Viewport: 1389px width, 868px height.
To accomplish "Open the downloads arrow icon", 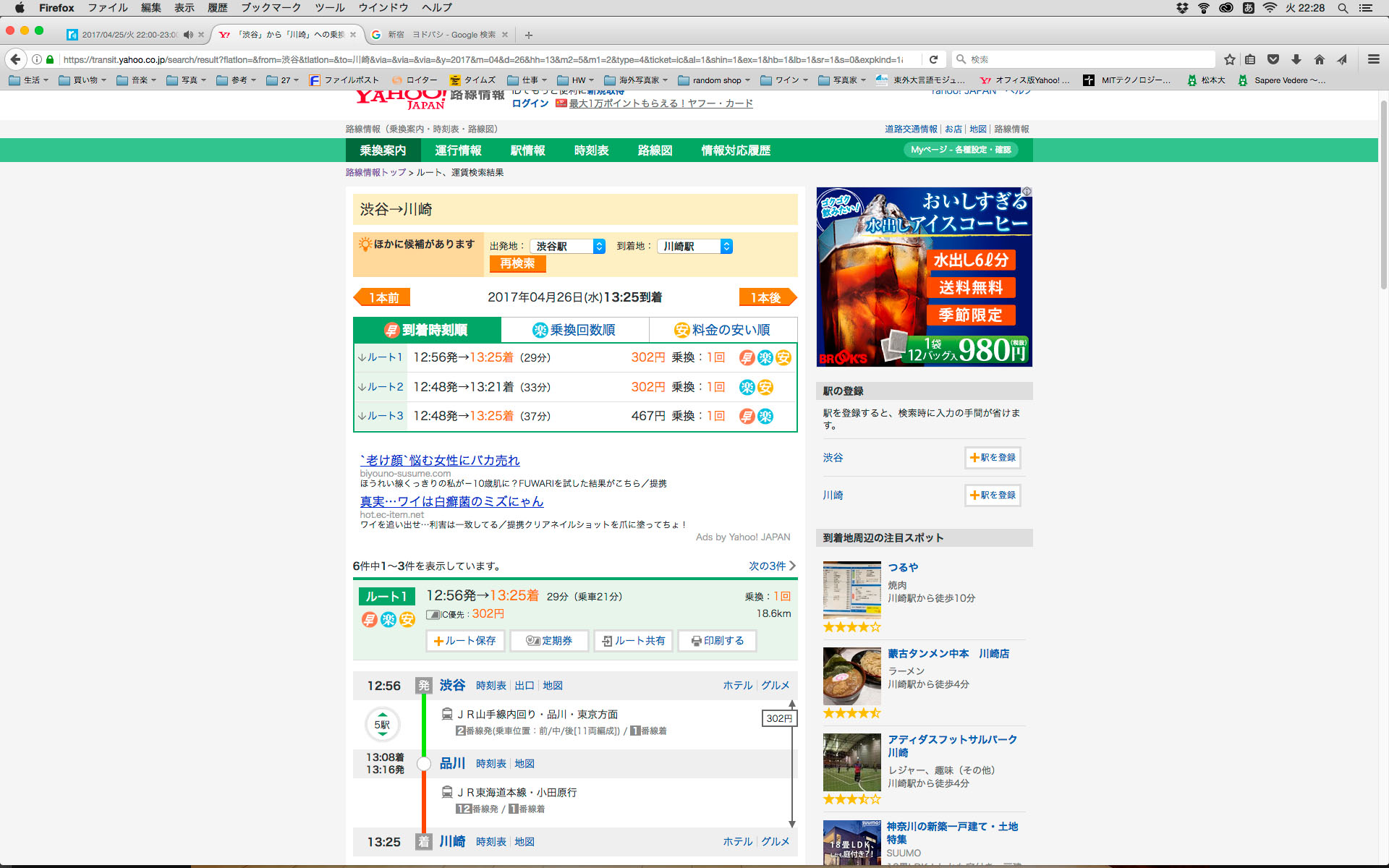I will 1296,59.
